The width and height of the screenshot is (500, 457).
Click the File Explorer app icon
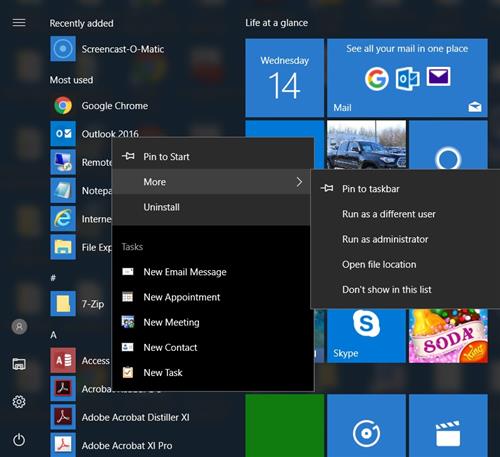[63, 247]
